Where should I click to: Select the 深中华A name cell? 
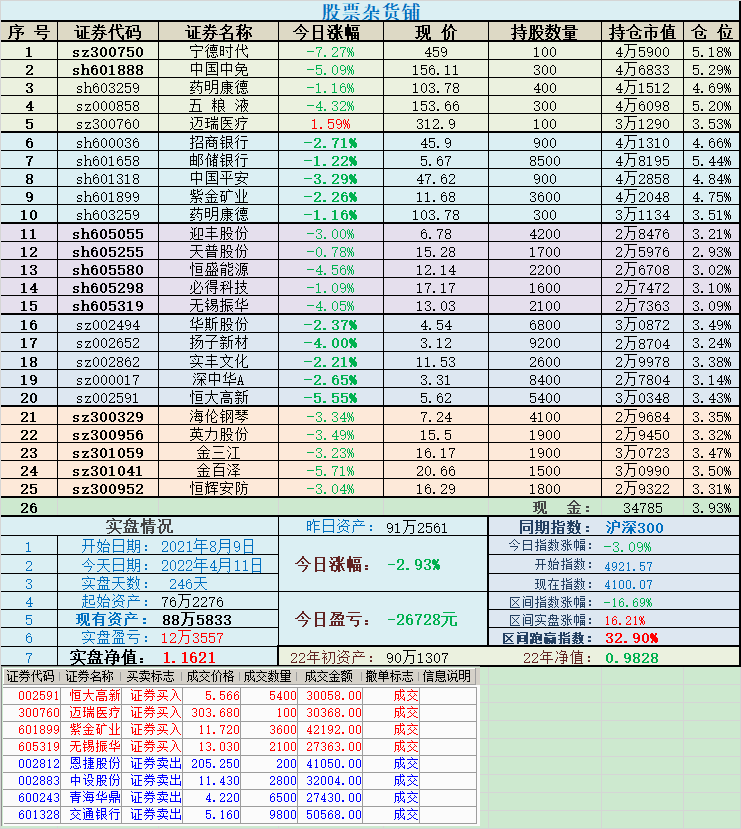[218, 380]
